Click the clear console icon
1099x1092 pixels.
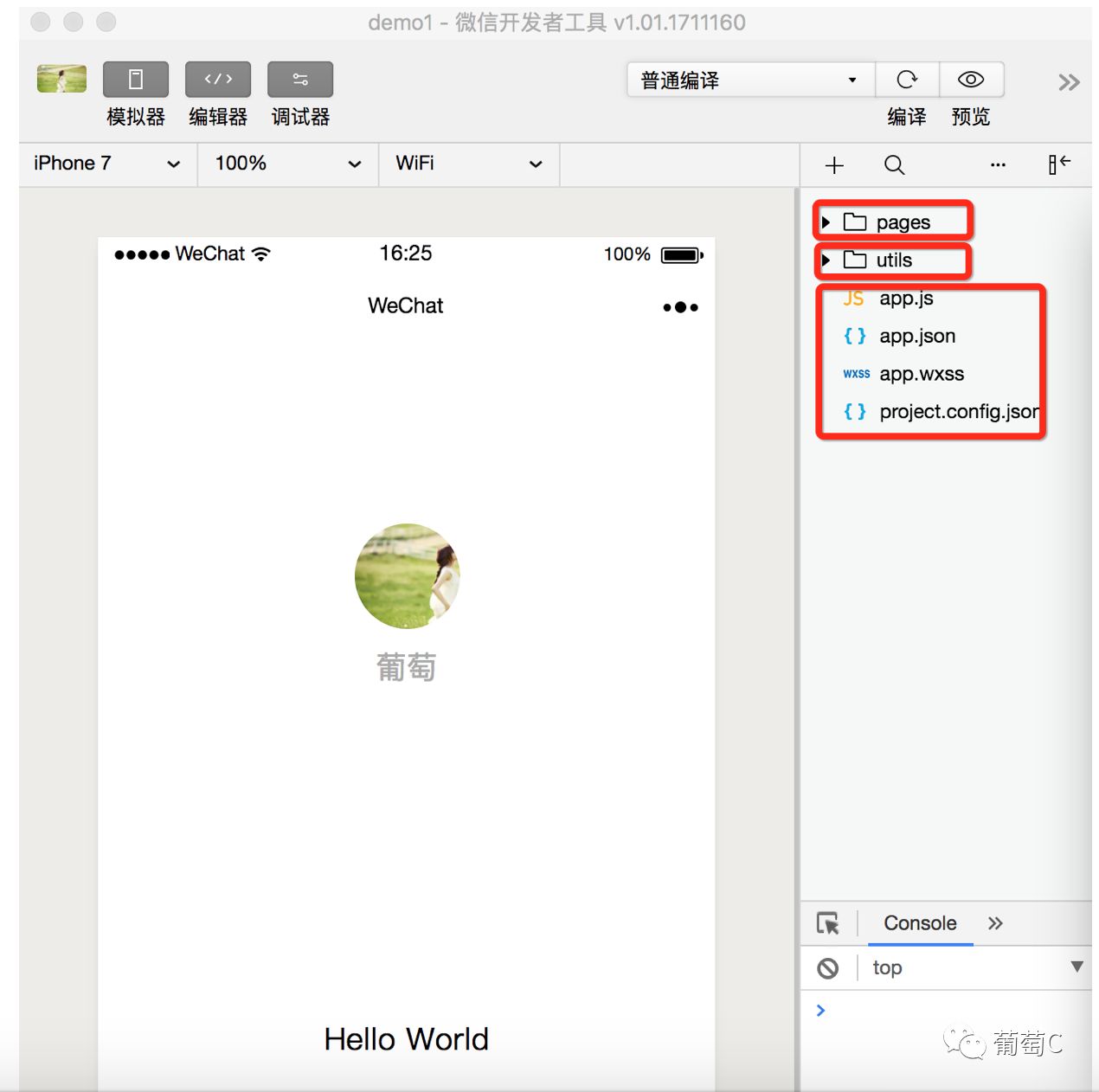pyautogui.click(x=828, y=968)
